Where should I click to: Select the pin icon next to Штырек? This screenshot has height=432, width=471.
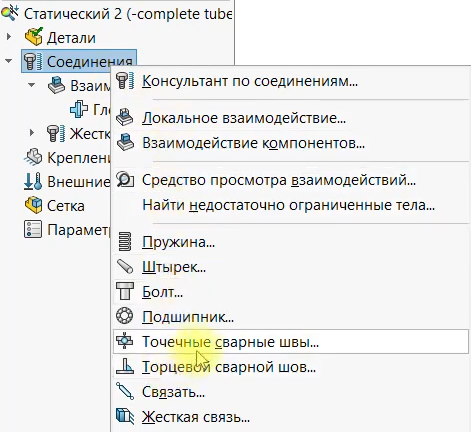[x=125, y=267]
